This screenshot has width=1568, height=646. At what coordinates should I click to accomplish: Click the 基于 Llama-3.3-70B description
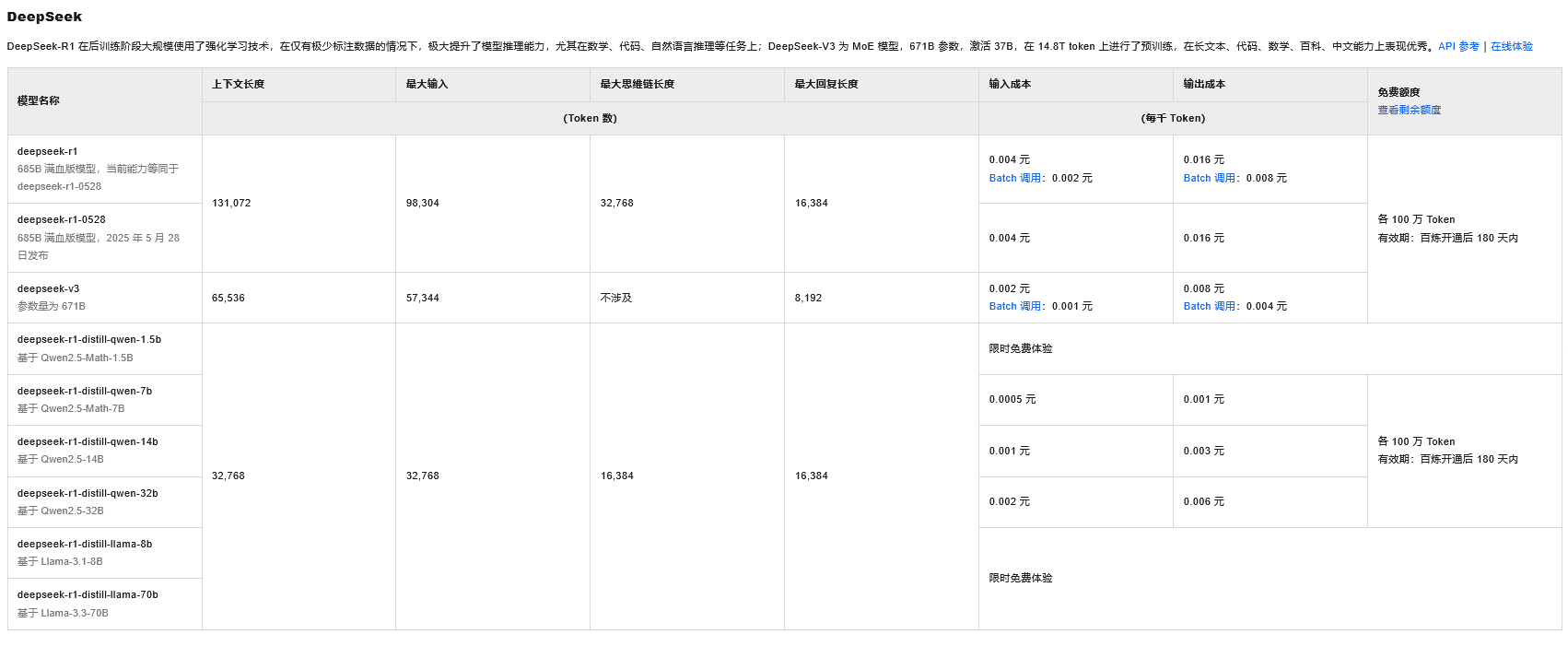coord(63,613)
